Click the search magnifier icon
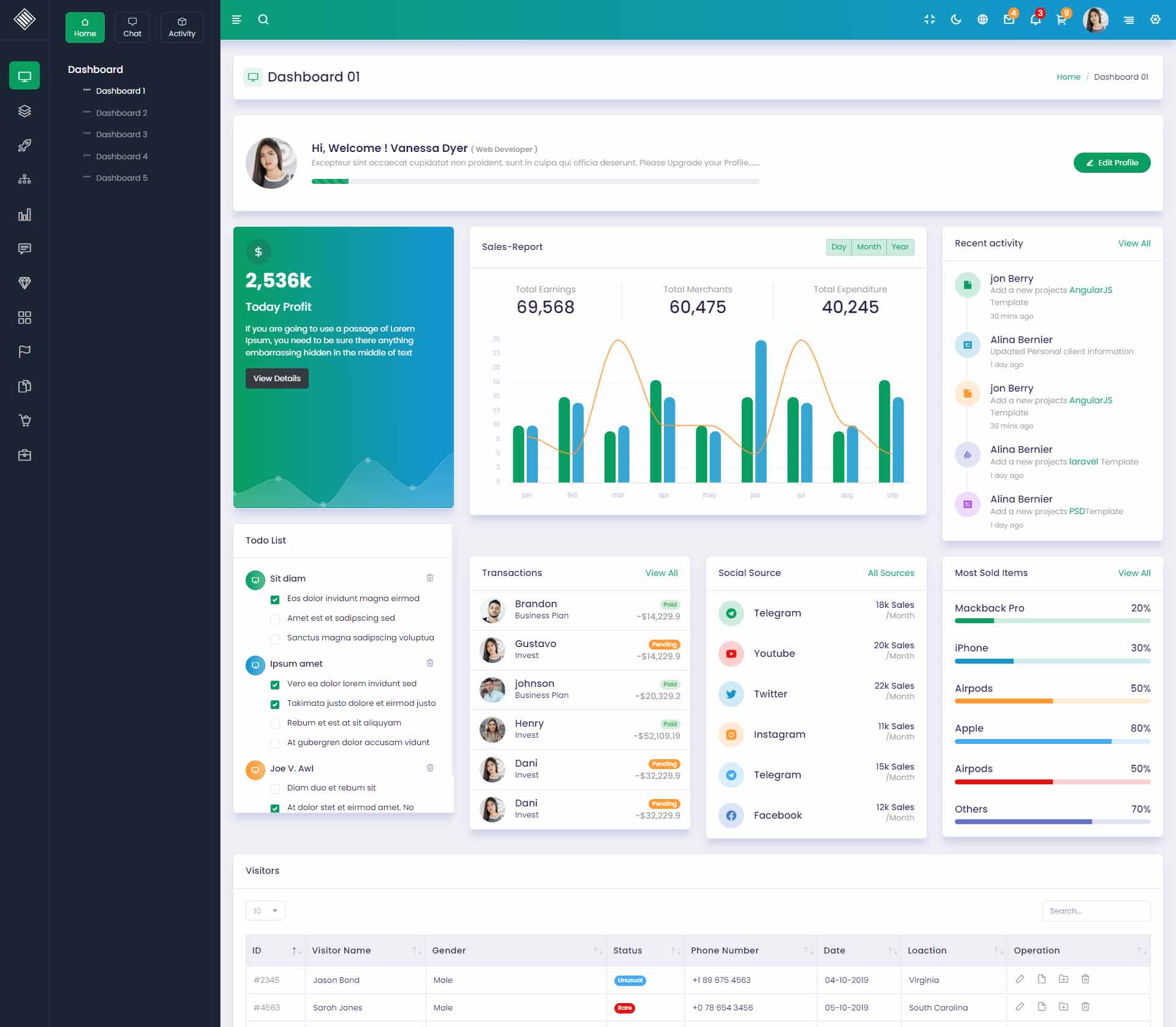This screenshot has height=1027, width=1176. [263, 20]
